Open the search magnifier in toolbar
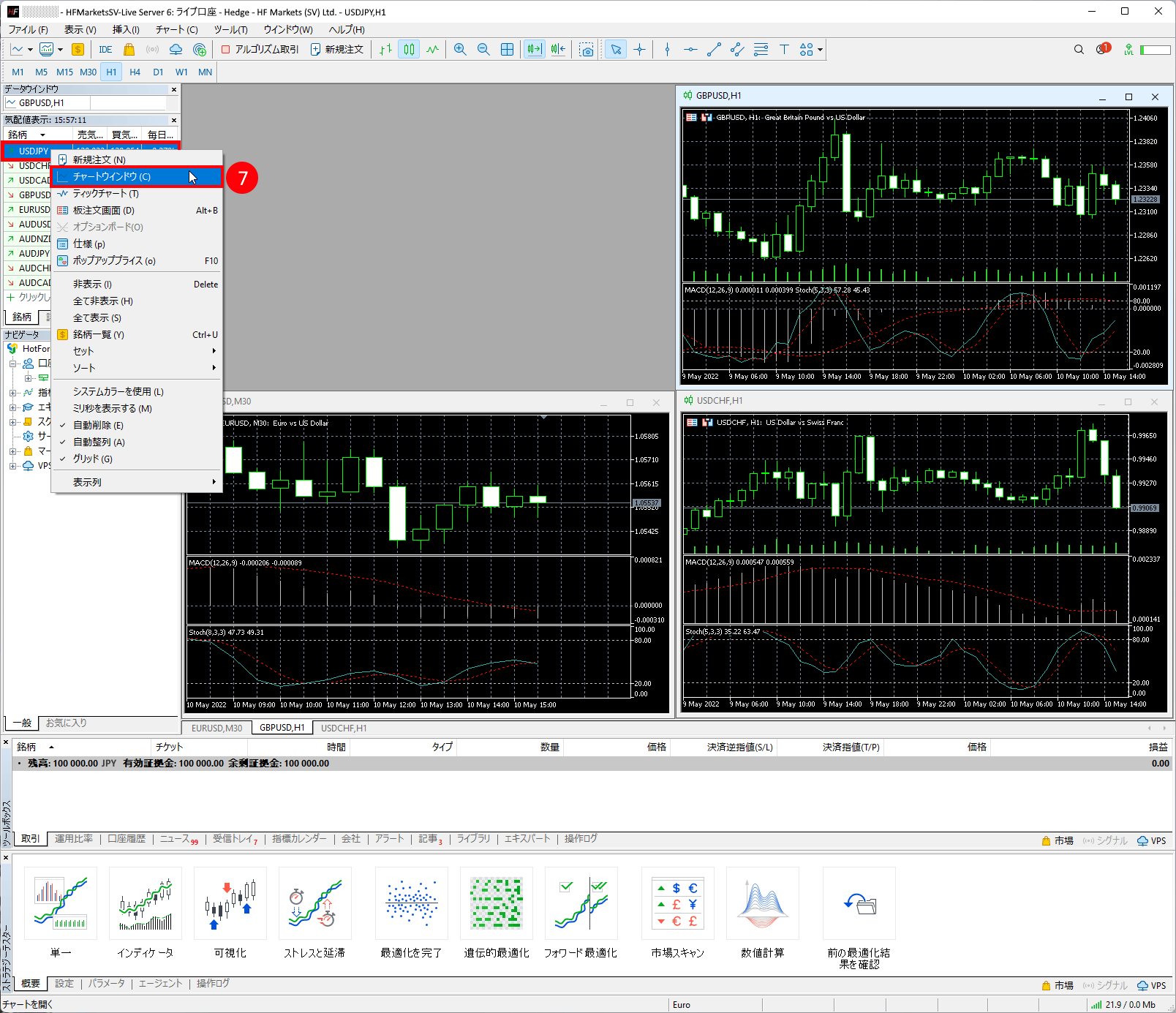This screenshot has width=1176, height=1013. [1079, 49]
